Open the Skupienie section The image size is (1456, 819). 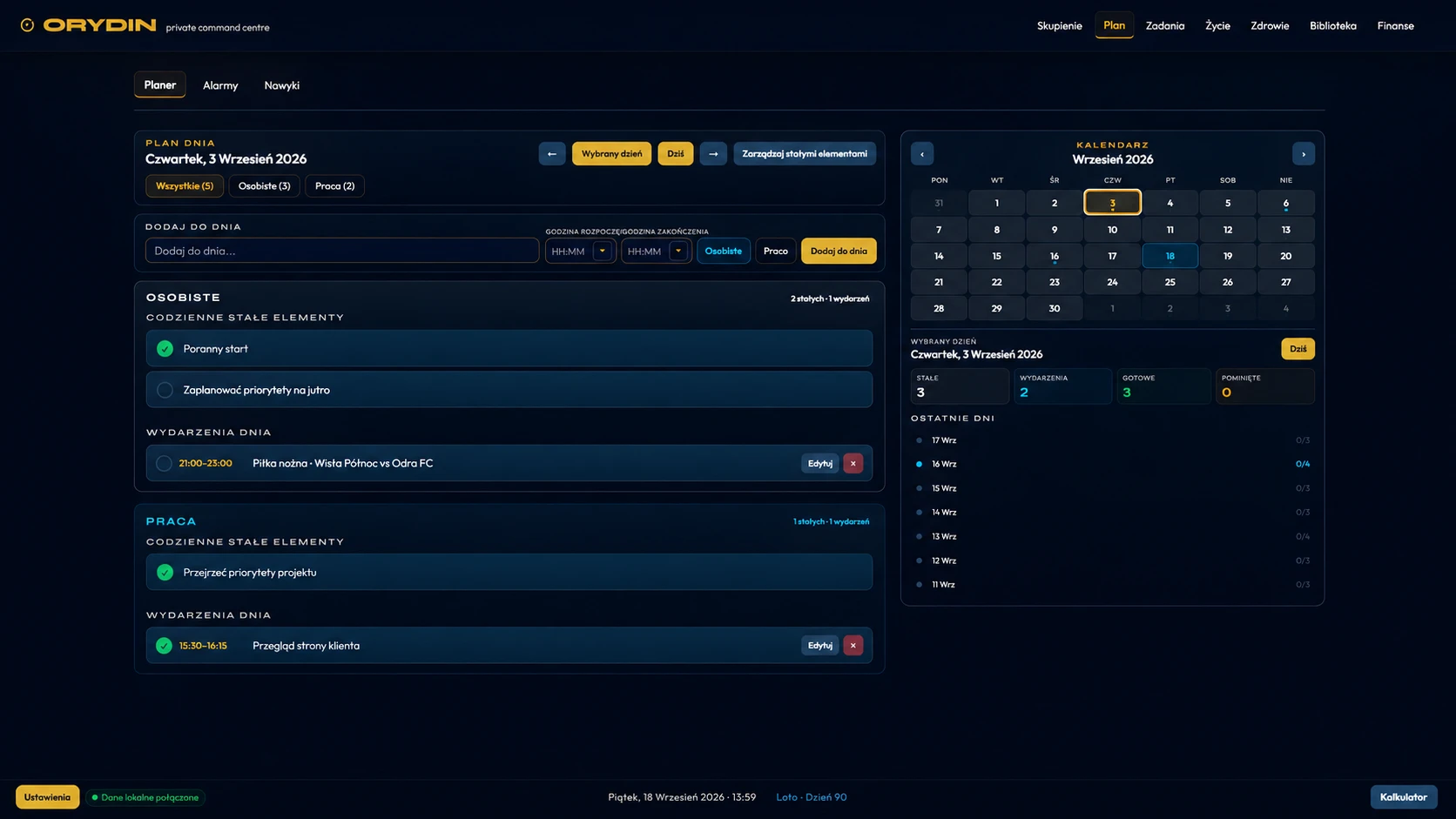coord(1060,25)
